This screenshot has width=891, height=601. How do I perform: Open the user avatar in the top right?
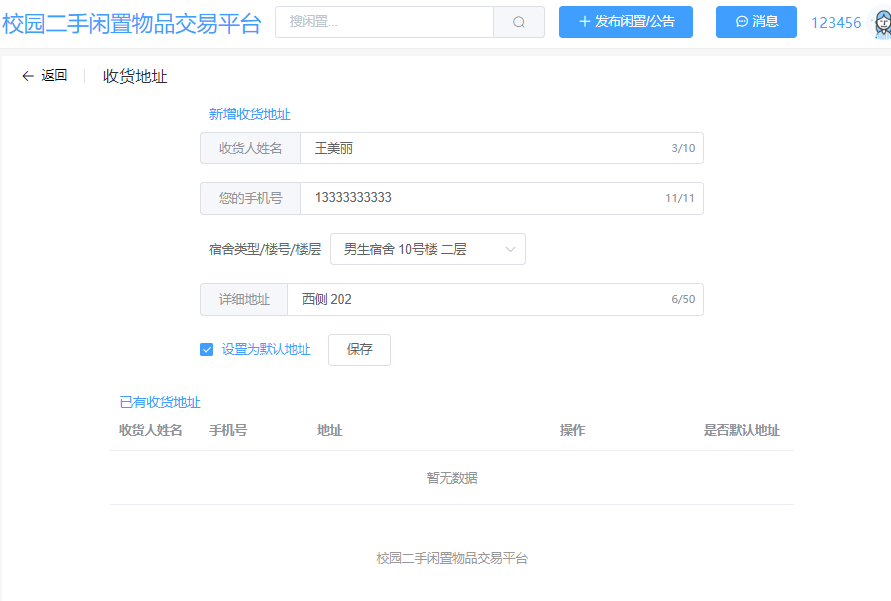coord(881,21)
